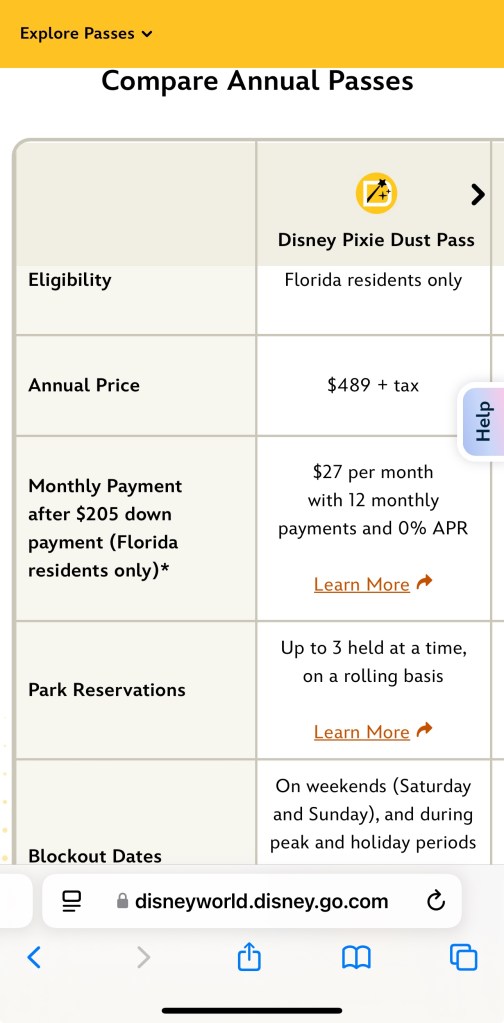Click the Disney Pixie Dust Pass icon
The width and height of the screenshot is (504, 1023).
pyautogui.click(x=376, y=193)
